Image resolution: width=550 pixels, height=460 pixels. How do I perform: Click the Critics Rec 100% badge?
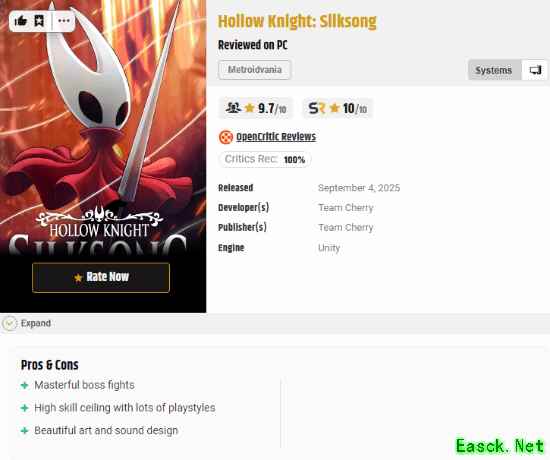point(265,159)
